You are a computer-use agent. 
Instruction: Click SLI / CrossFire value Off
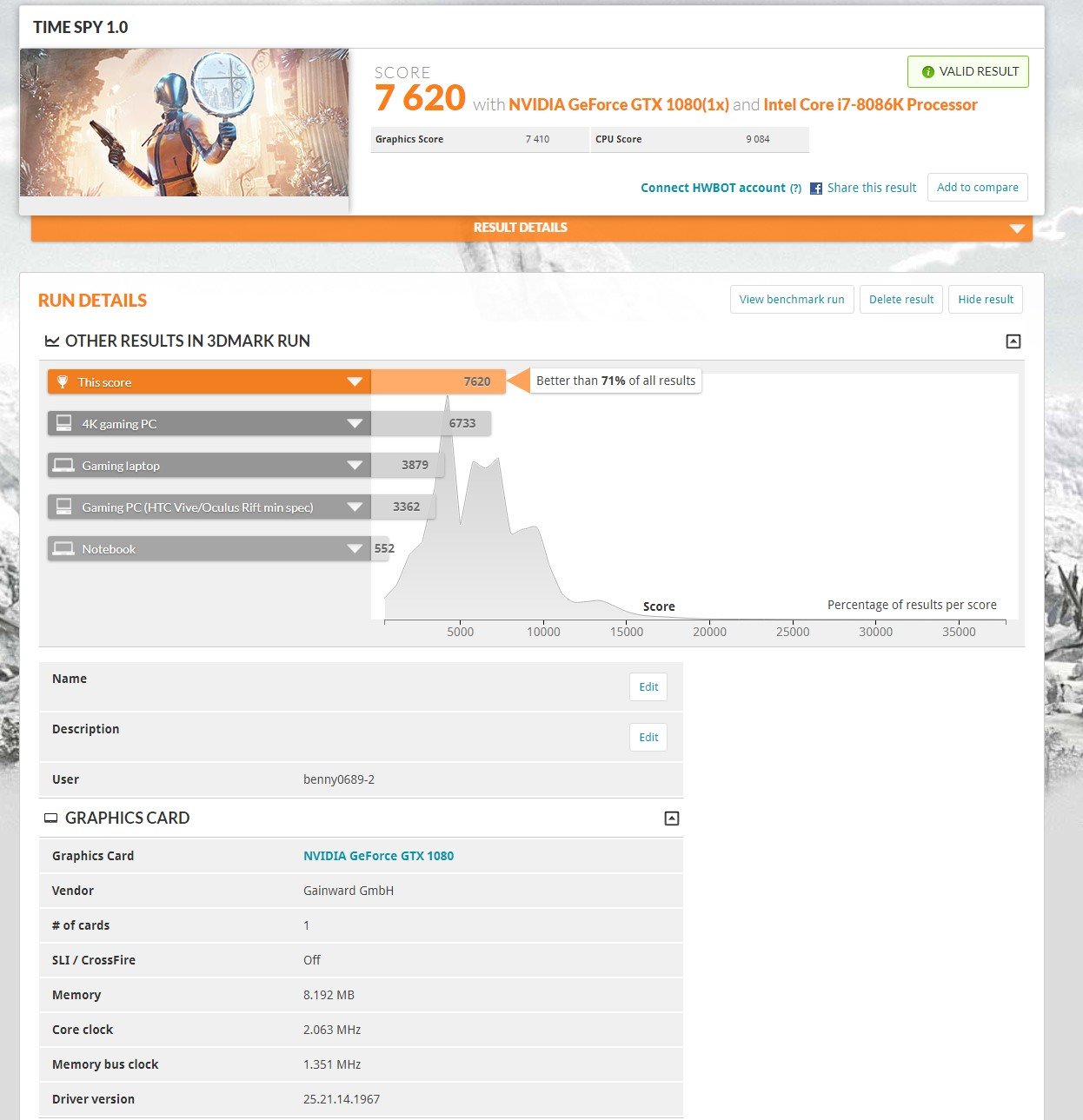click(x=312, y=961)
